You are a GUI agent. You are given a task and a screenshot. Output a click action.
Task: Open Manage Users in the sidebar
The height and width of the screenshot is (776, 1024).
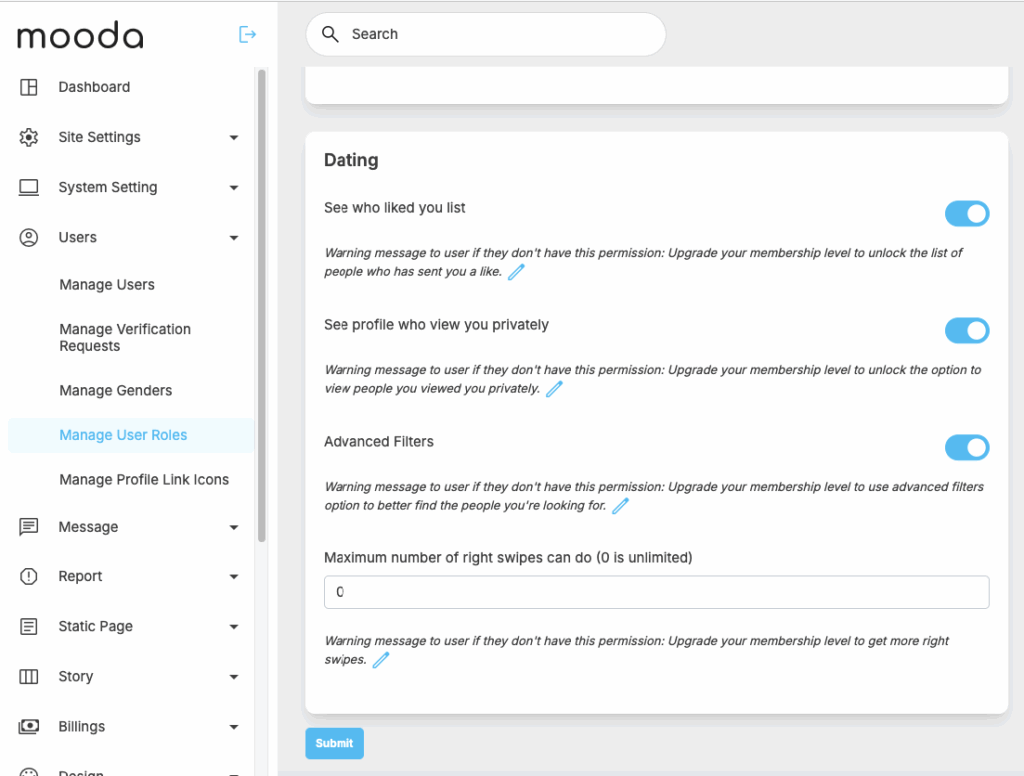[107, 285]
